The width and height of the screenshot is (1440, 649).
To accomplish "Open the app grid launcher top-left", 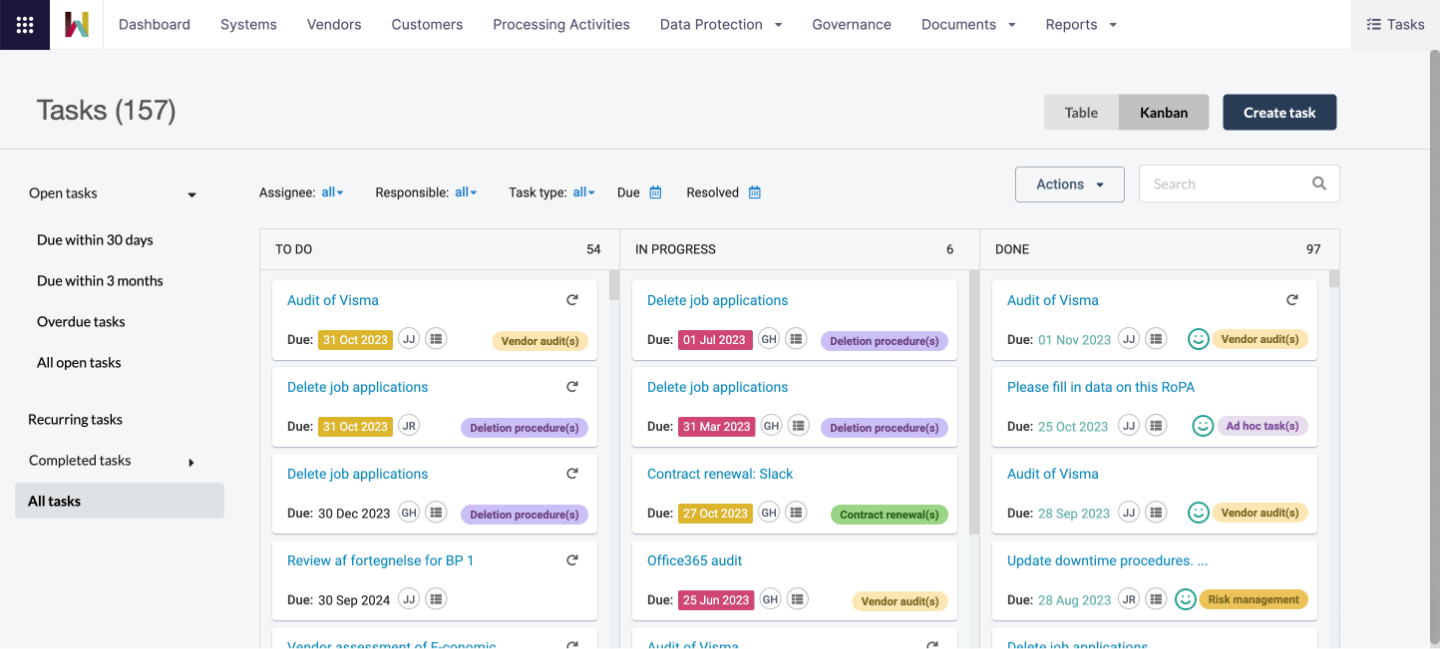I will point(24,24).
